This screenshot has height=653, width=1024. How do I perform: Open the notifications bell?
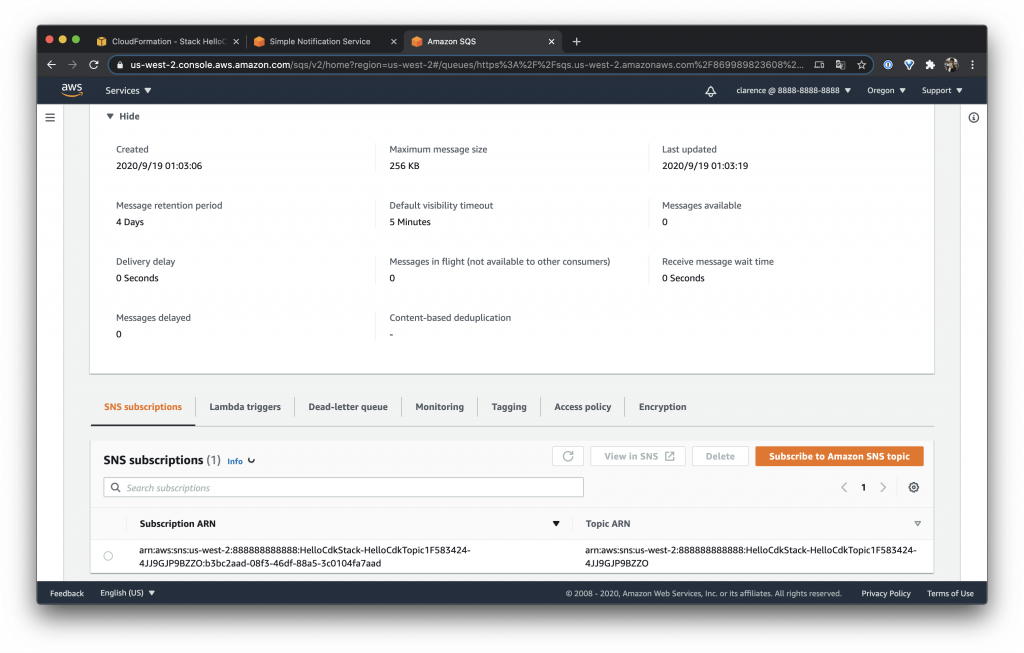click(711, 91)
